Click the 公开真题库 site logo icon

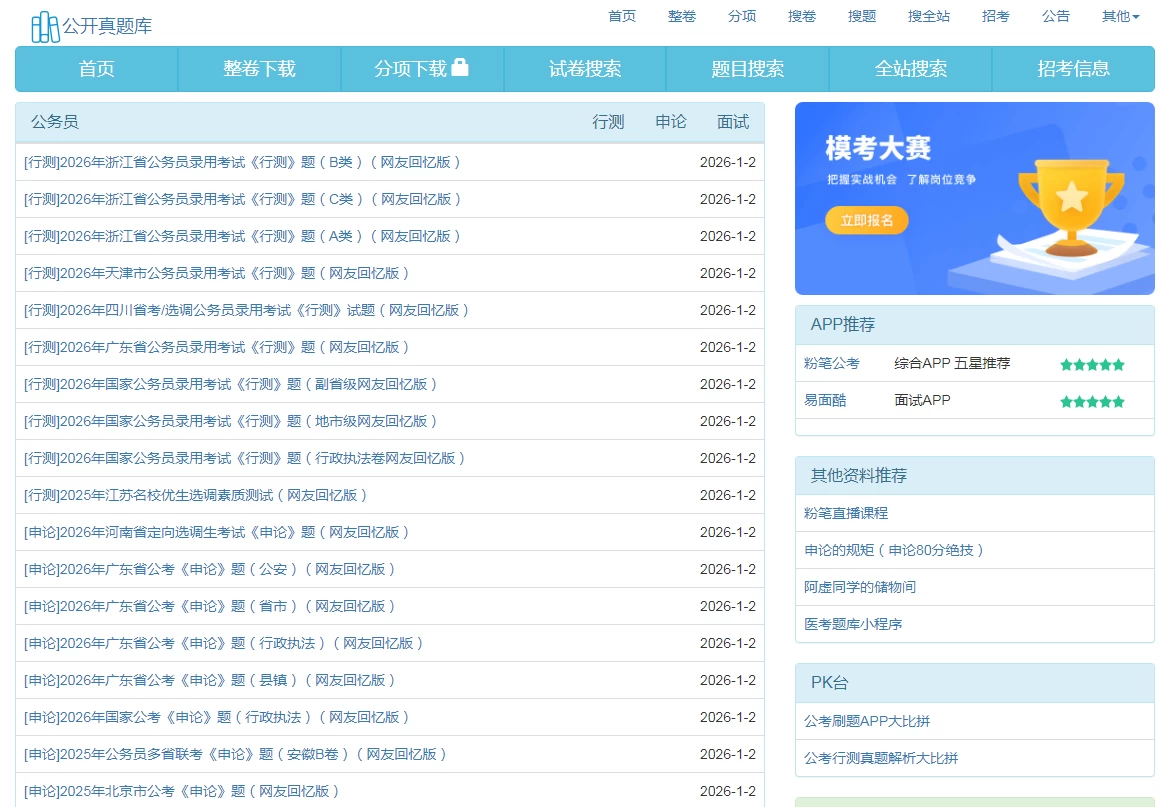(45, 27)
